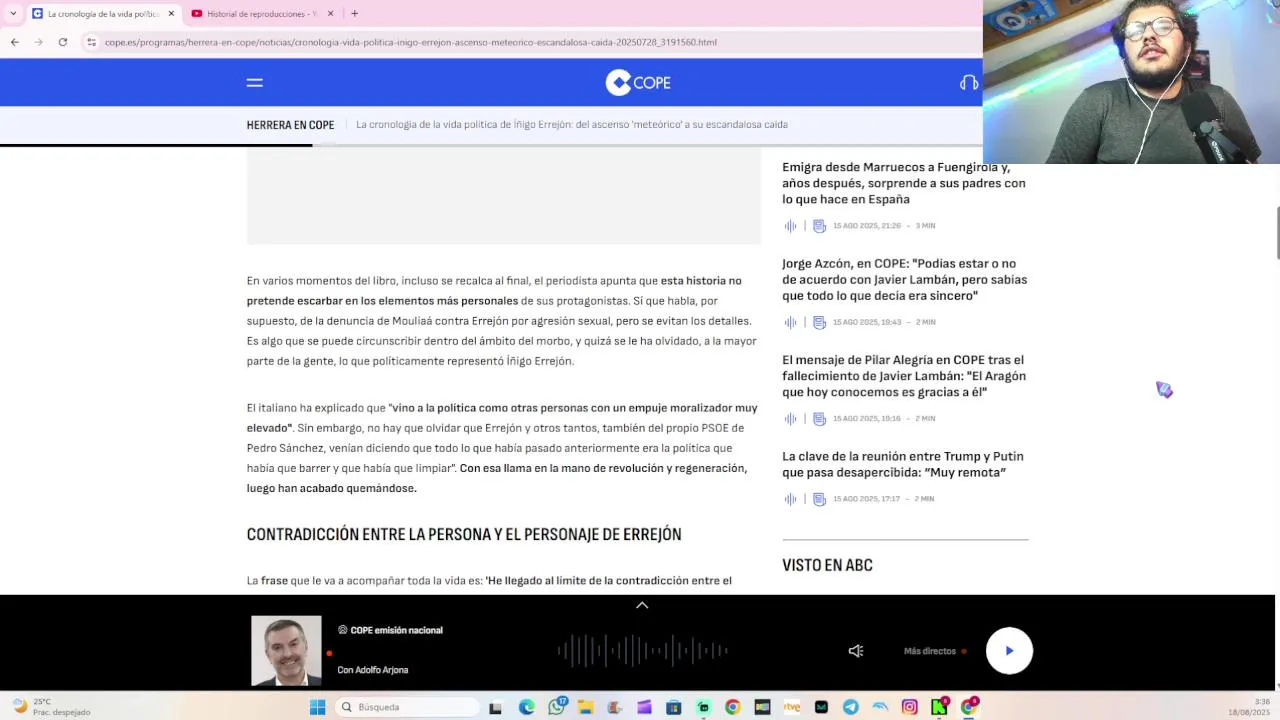
Task: Open Task View in the taskbar
Action: click(495, 707)
